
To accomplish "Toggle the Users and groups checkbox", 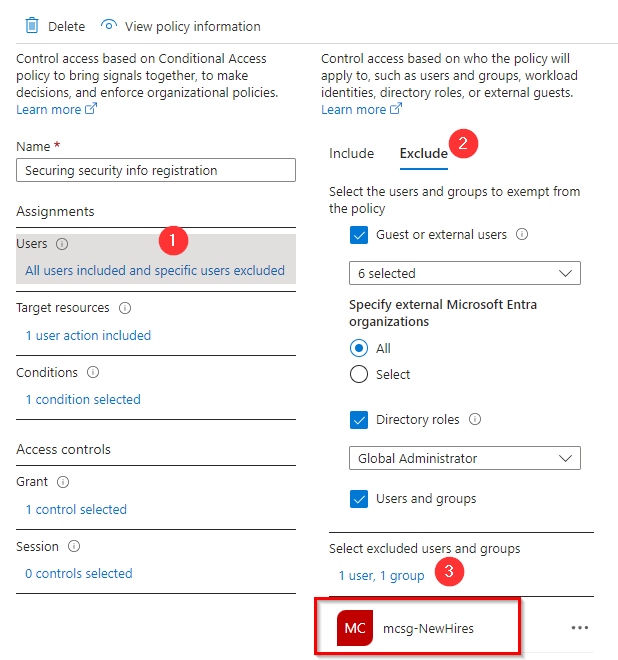I will [360, 499].
